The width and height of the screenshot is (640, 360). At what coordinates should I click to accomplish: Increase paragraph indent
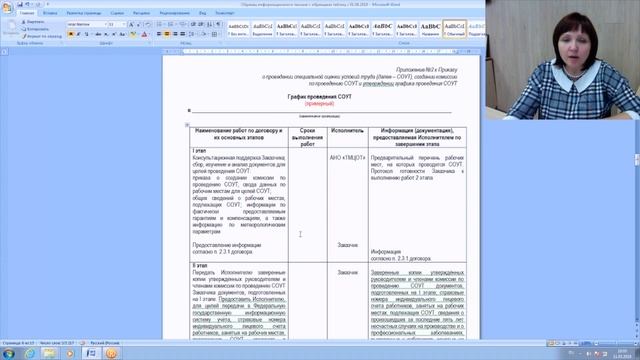201,24
